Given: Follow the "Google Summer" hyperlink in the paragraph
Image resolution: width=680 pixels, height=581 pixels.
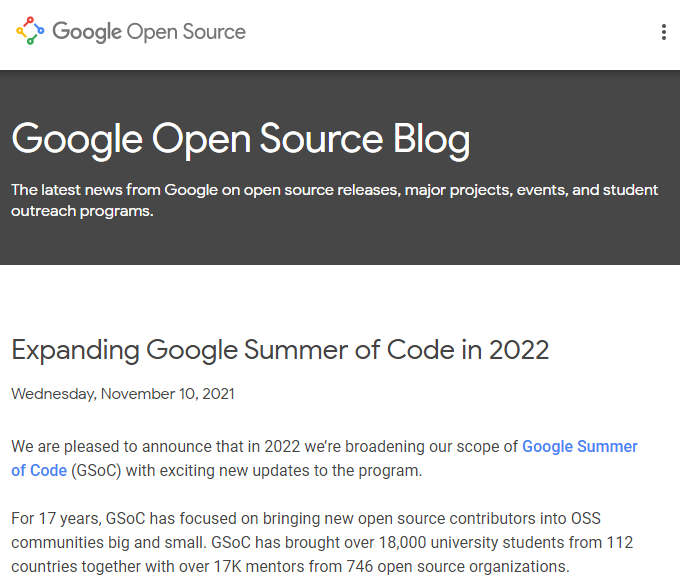Looking at the screenshot, I should 579,446.
